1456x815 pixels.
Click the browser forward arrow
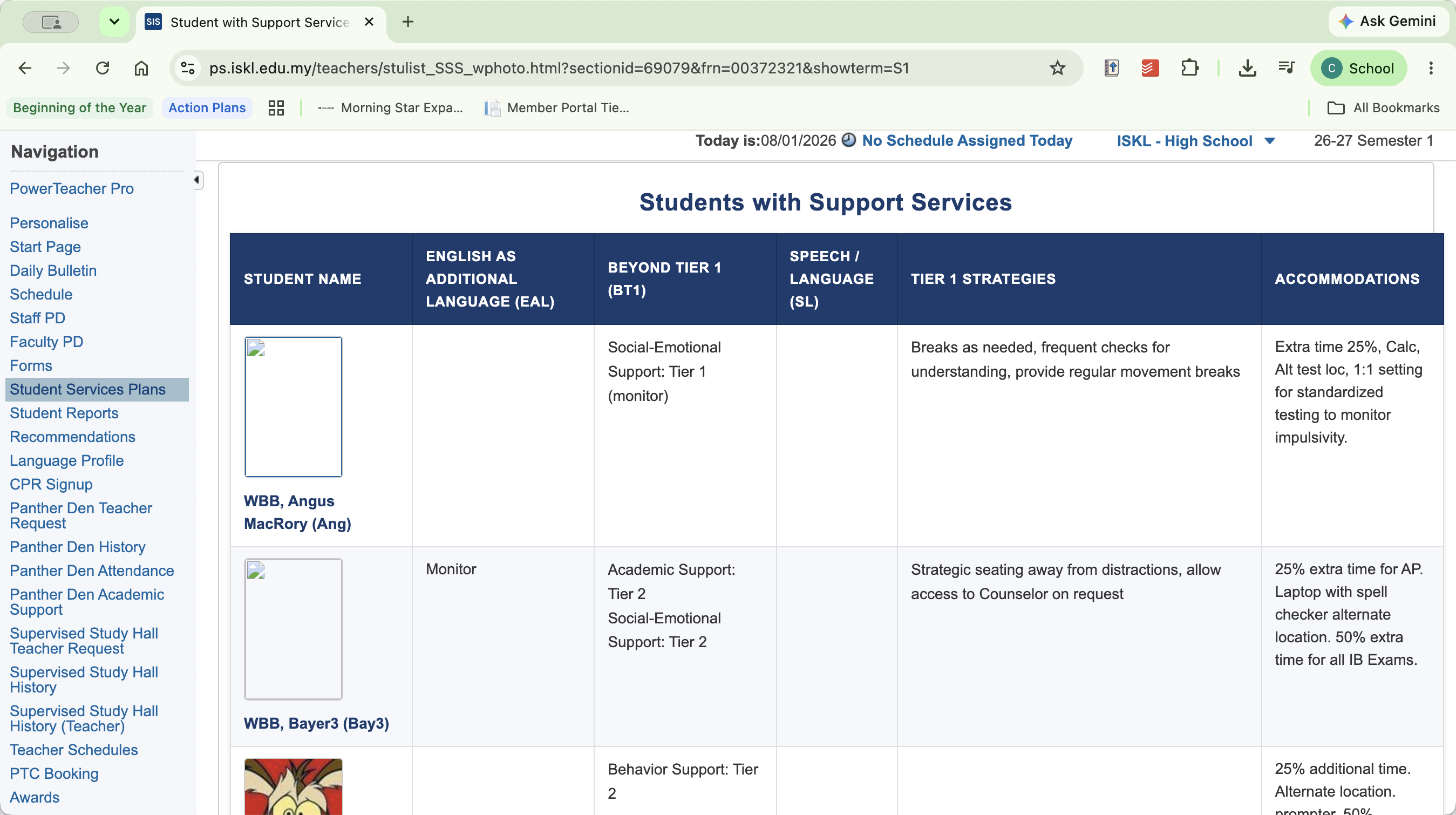pos(63,69)
